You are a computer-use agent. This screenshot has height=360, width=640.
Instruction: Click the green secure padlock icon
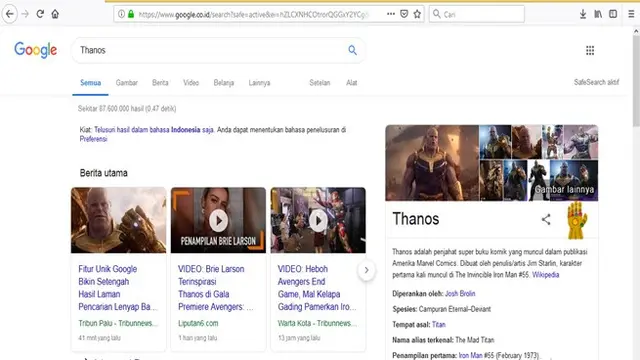tap(131, 14)
